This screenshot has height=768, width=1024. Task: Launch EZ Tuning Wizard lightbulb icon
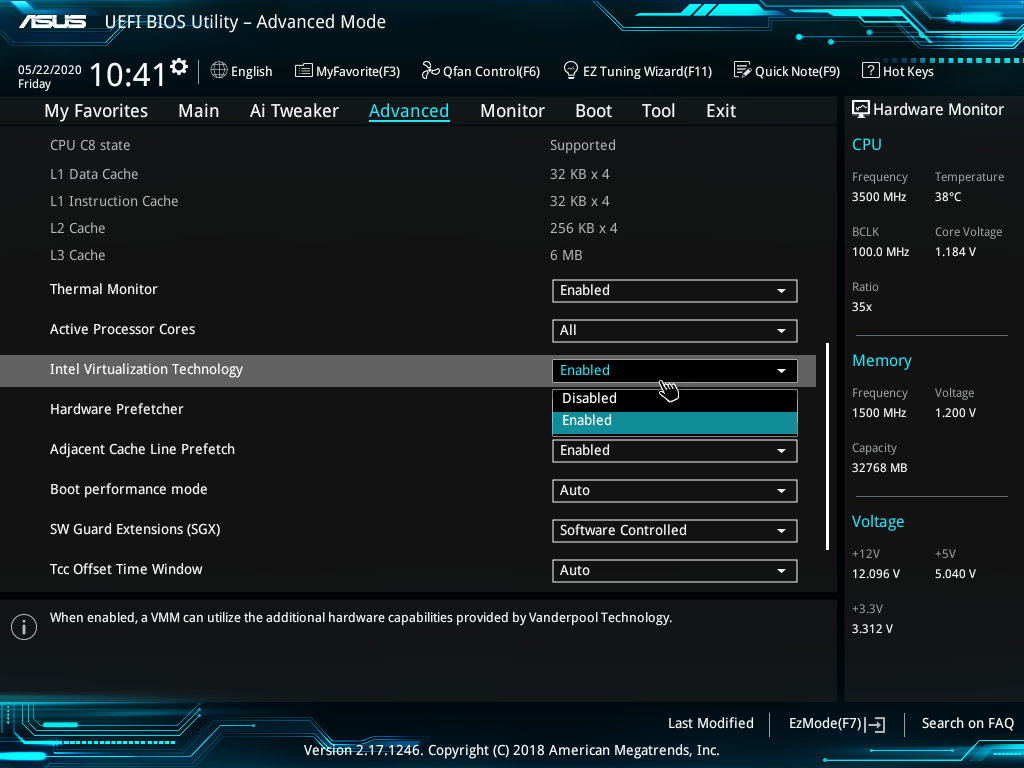571,71
